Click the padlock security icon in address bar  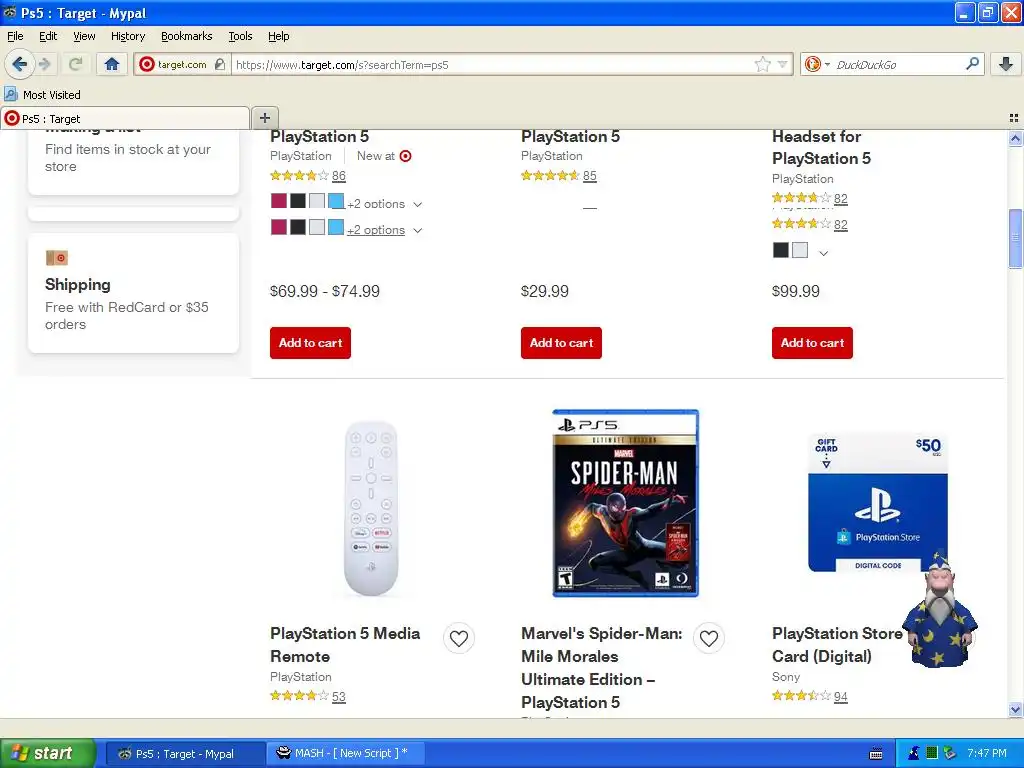(x=219, y=64)
